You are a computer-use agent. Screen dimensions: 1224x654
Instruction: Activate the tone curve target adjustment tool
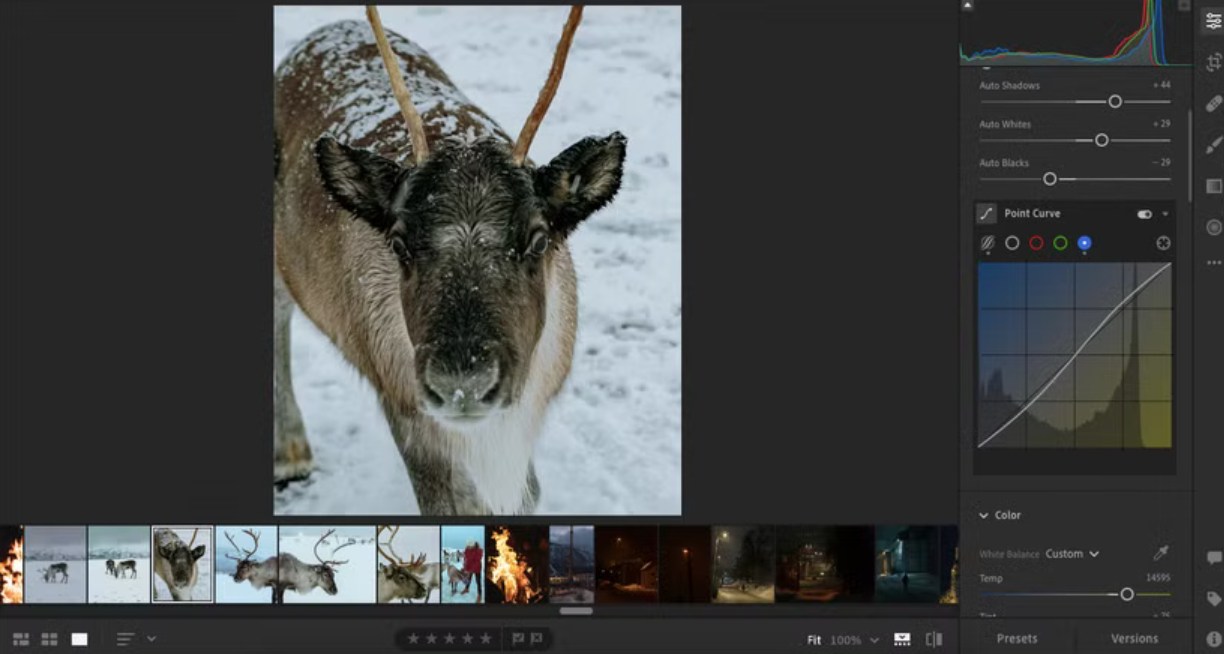pos(1163,243)
